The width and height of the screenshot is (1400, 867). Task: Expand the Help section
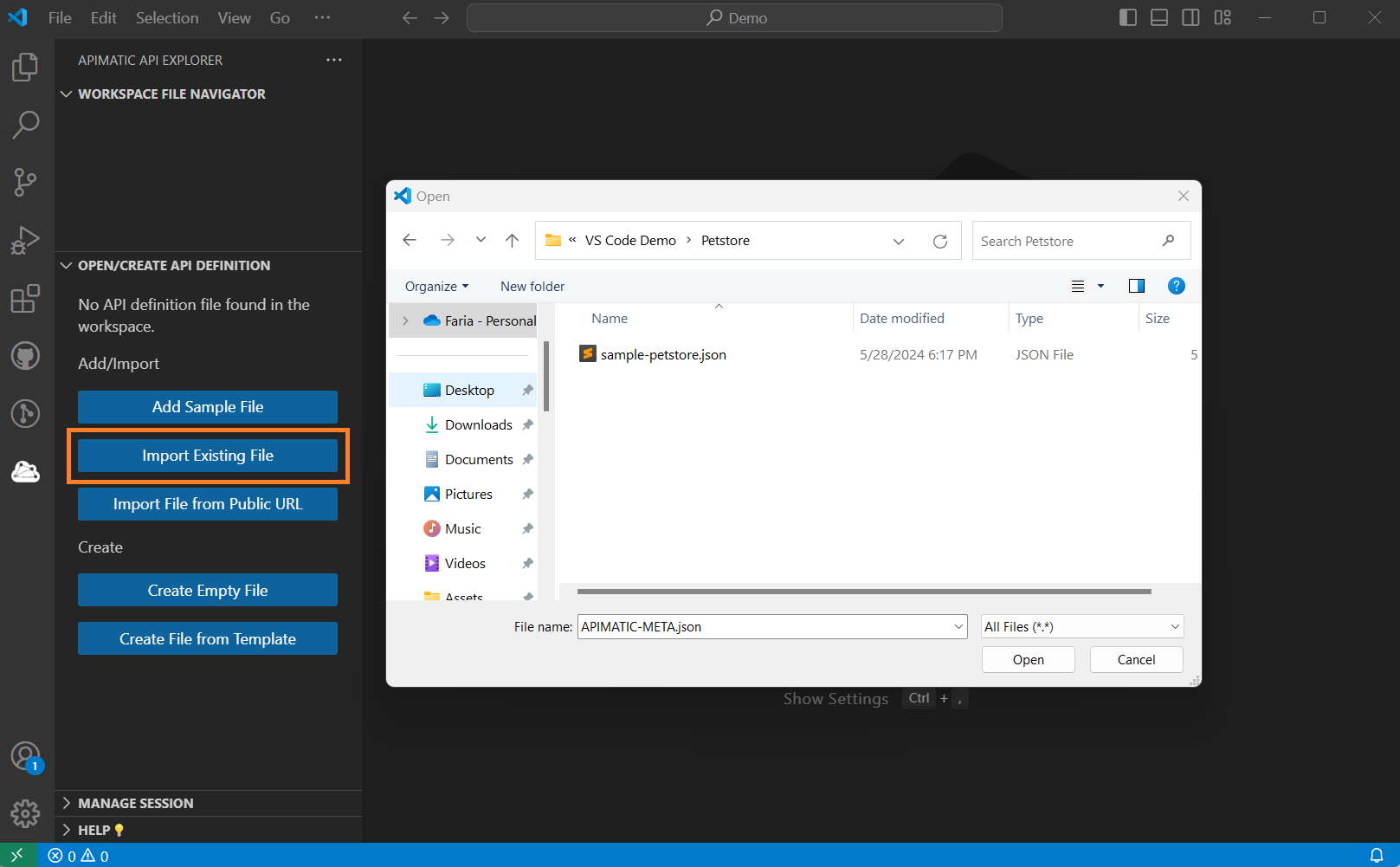(x=66, y=830)
